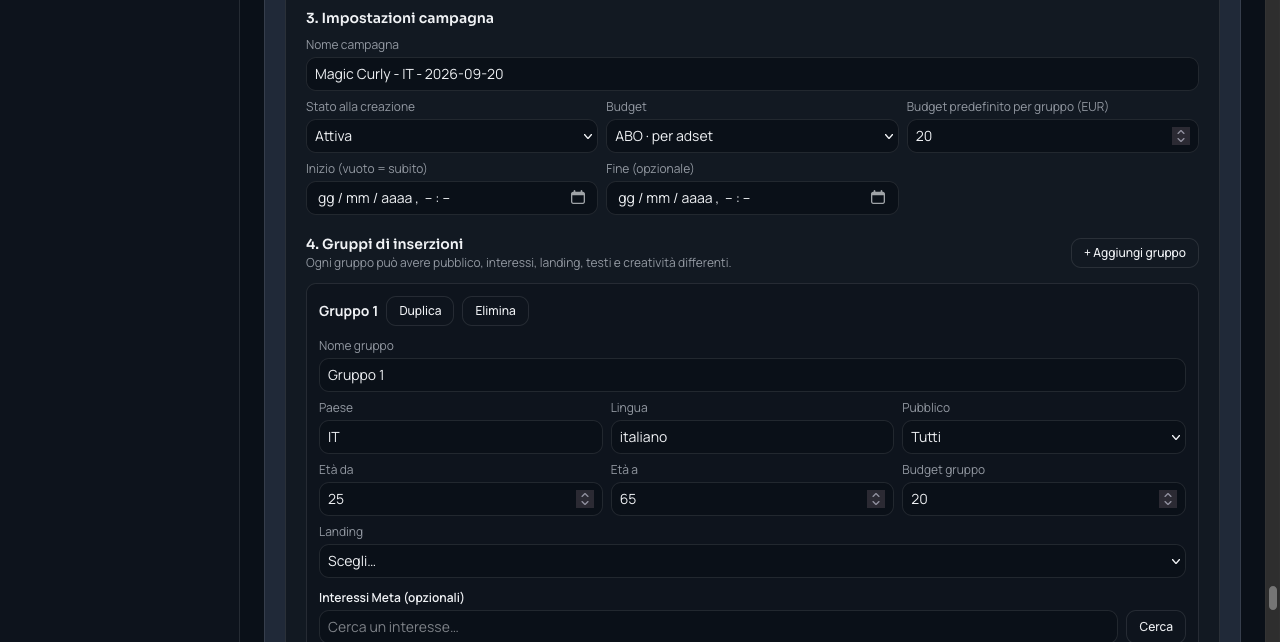Duplicate Gruppo 1 with Duplica button

pyautogui.click(x=420, y=311)
